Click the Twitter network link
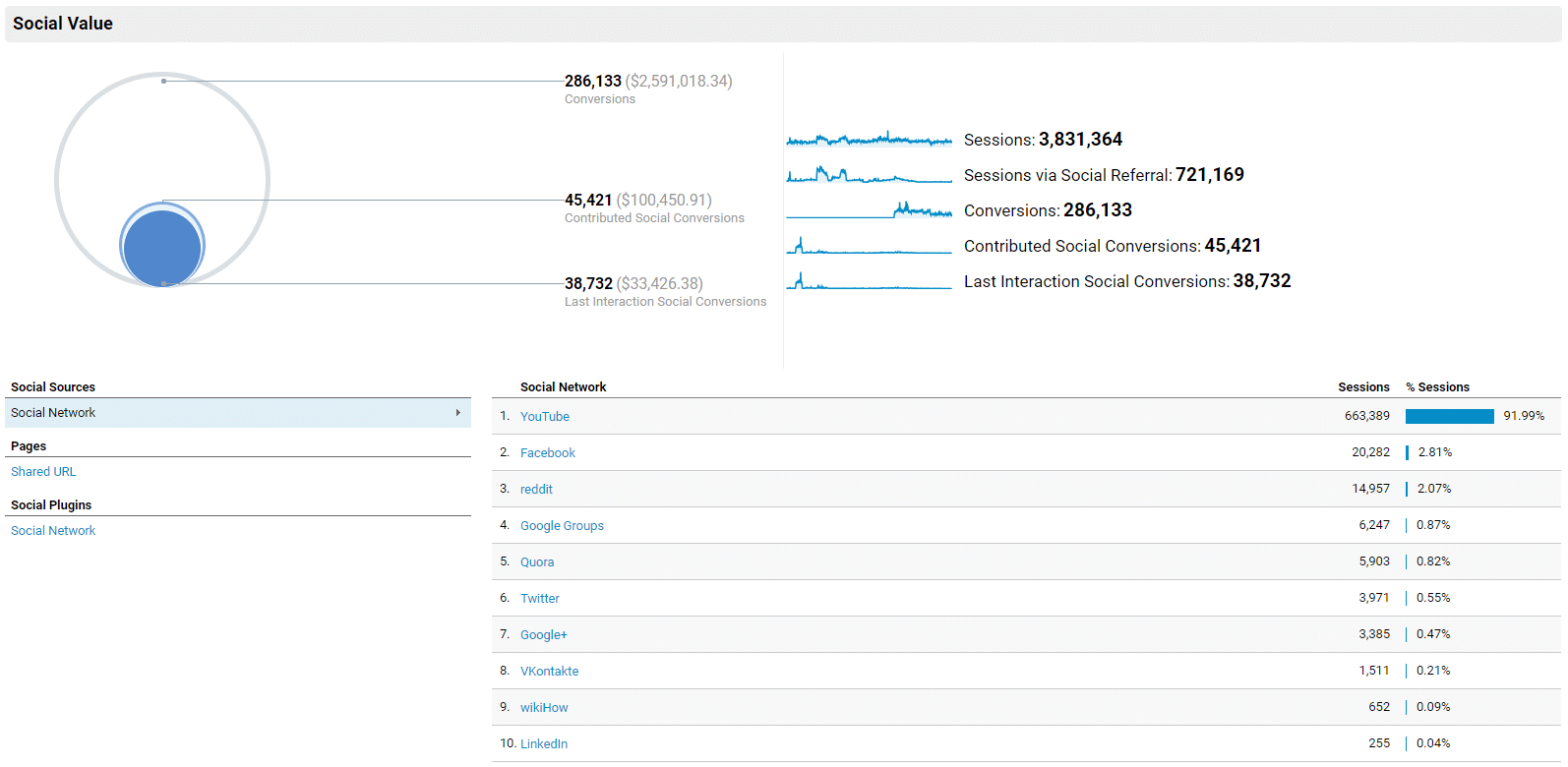The image size is (1568, 767). tap(539, 599)
